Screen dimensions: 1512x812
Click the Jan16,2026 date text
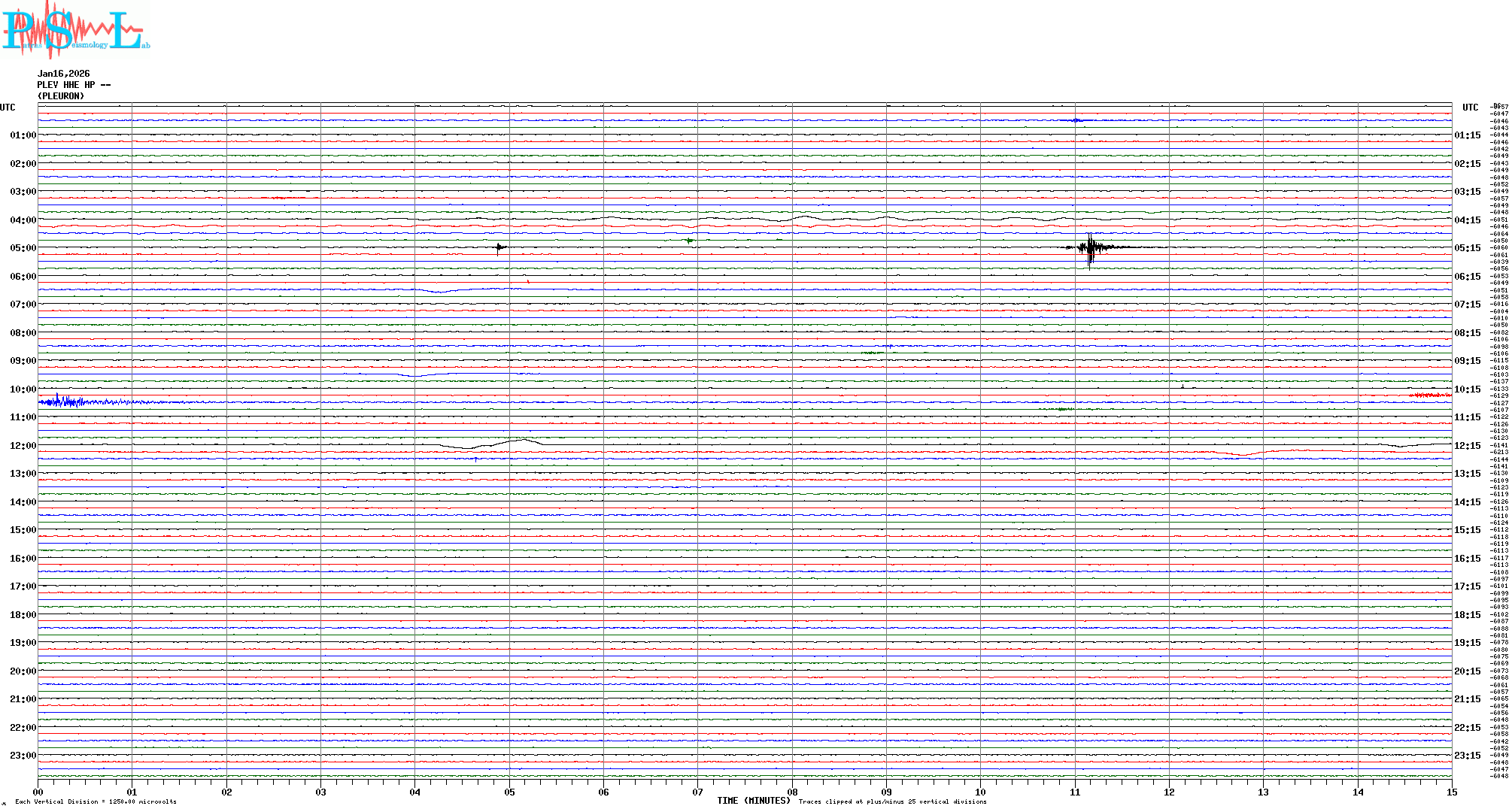pyautogui.click(x=64, y=74)
